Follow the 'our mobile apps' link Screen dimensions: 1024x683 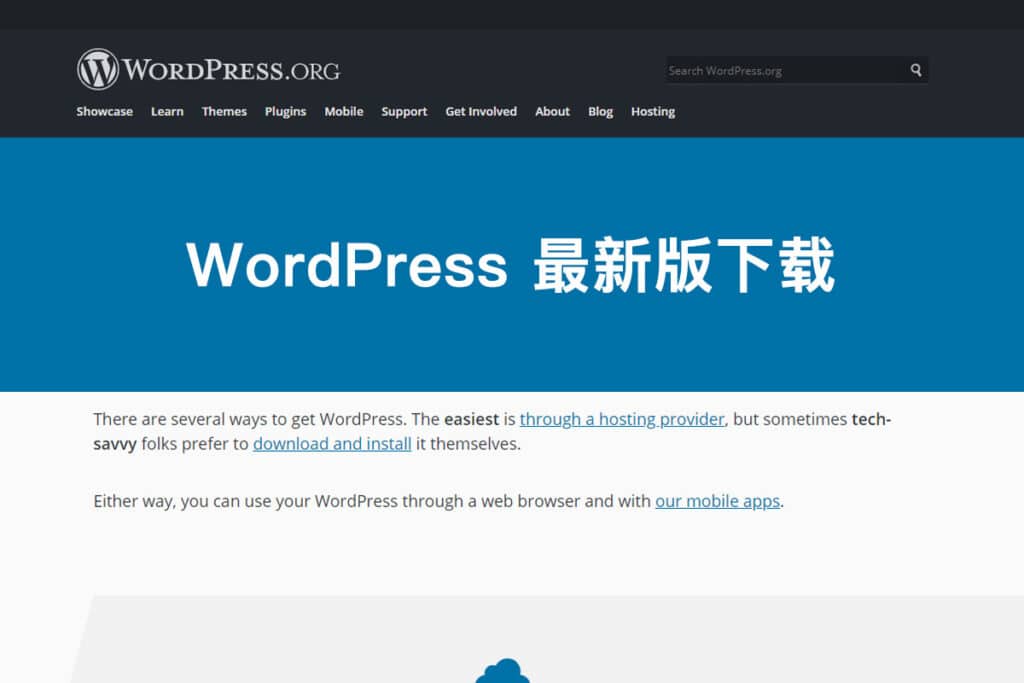(x=718, y=501)
